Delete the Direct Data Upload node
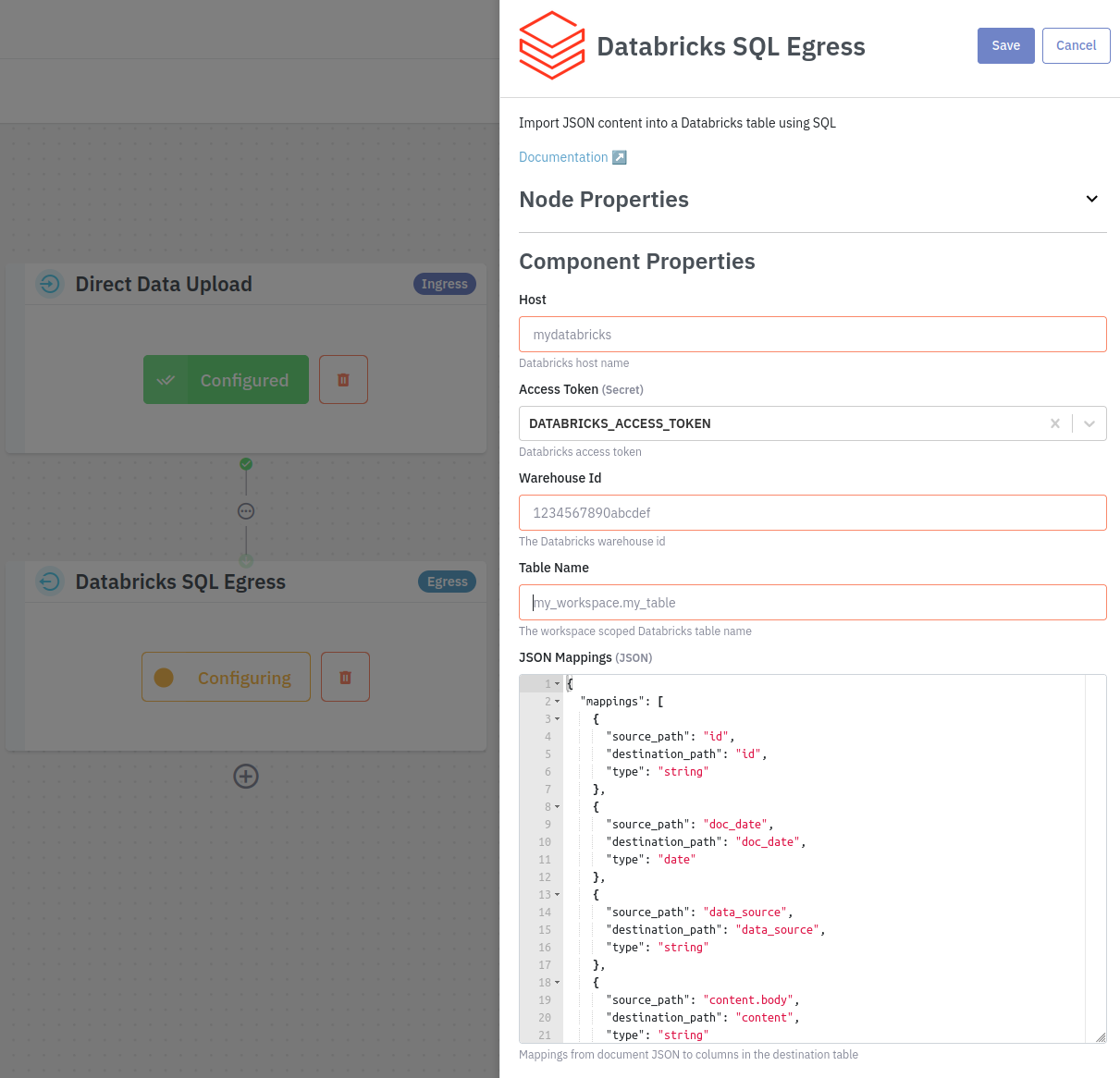The image size is (1120, 1078). (x=343, y=380)
